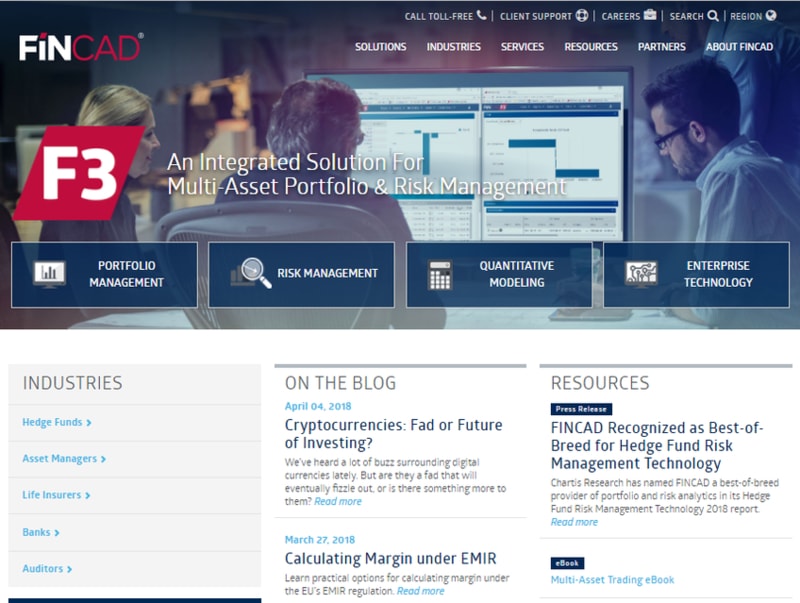The height and width of the screenshot is (603, 800).
Task: Click the Quantitative Modeling button
Action: click(x=499, y=274)
